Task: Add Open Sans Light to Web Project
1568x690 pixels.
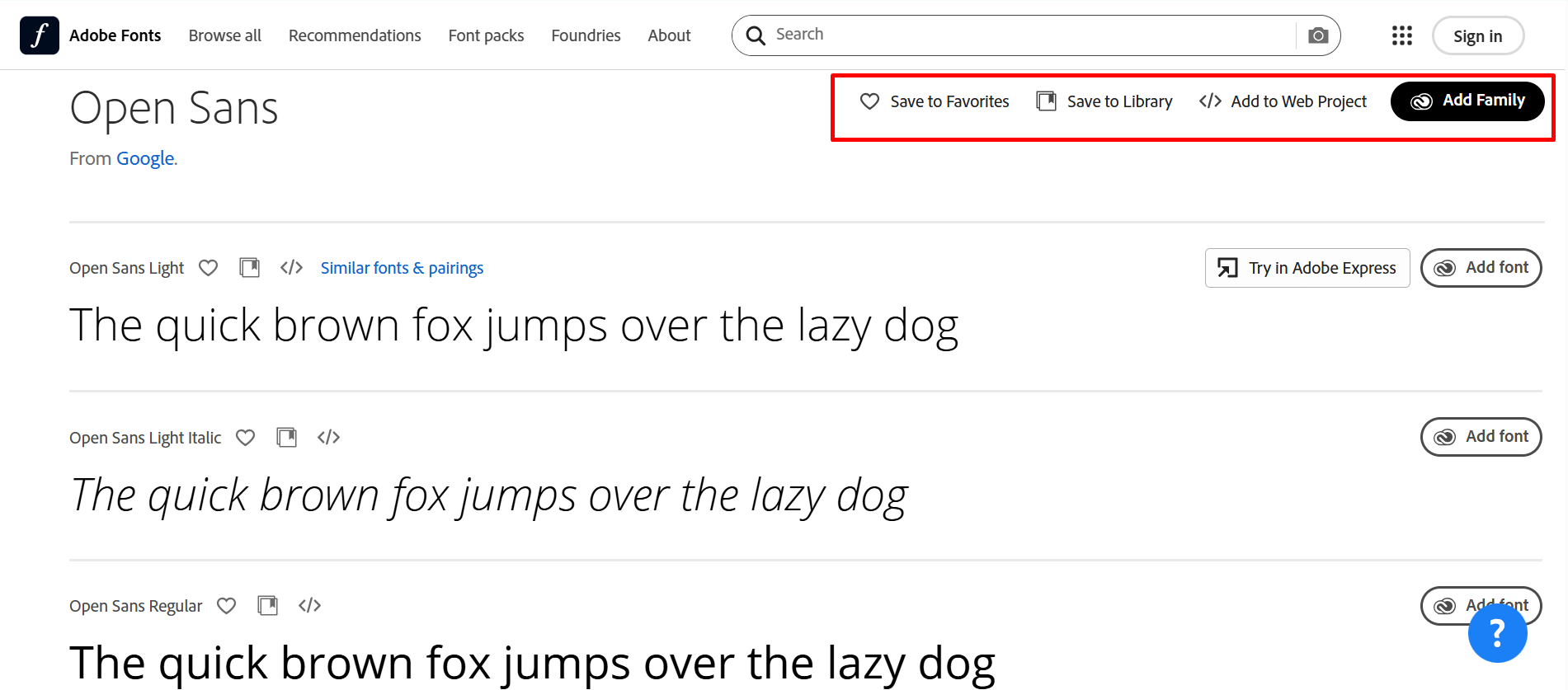Action: tap(291, 267)
